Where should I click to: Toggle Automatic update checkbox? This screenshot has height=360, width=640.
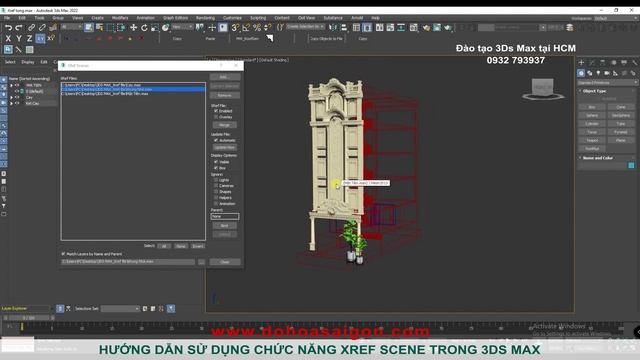216,140
